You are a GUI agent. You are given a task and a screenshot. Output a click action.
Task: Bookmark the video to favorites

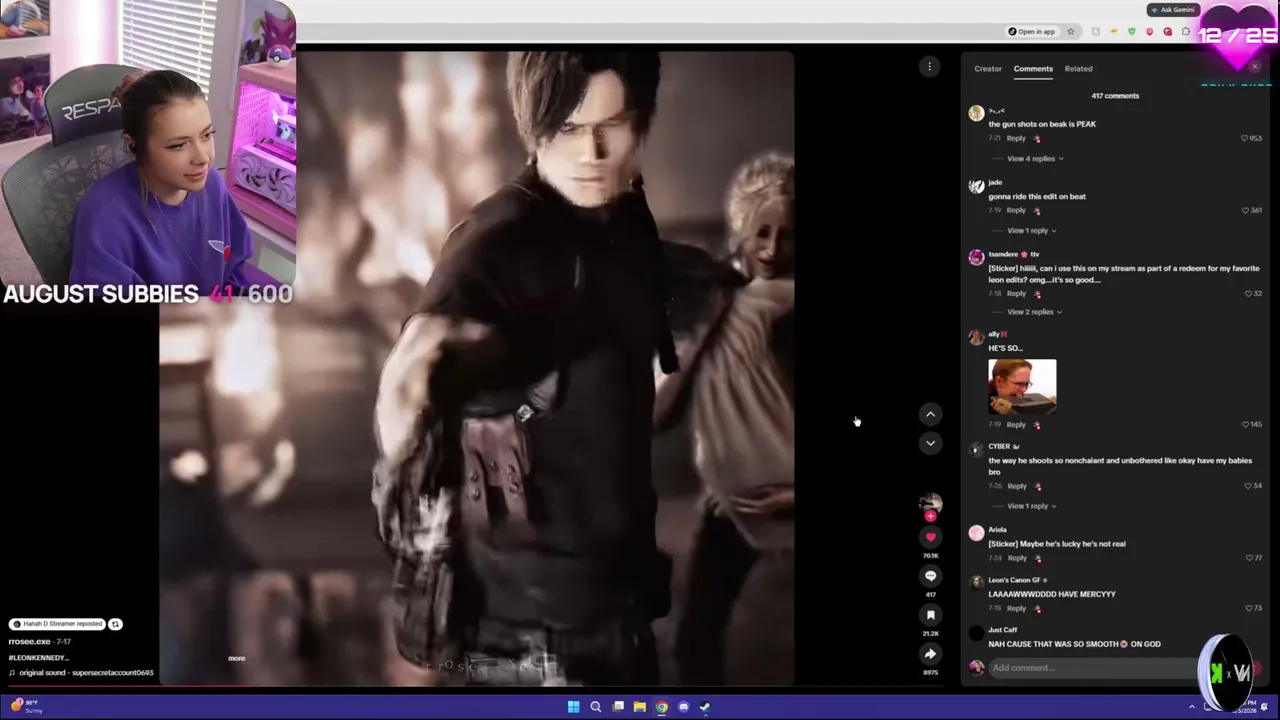tap(930, 615)
